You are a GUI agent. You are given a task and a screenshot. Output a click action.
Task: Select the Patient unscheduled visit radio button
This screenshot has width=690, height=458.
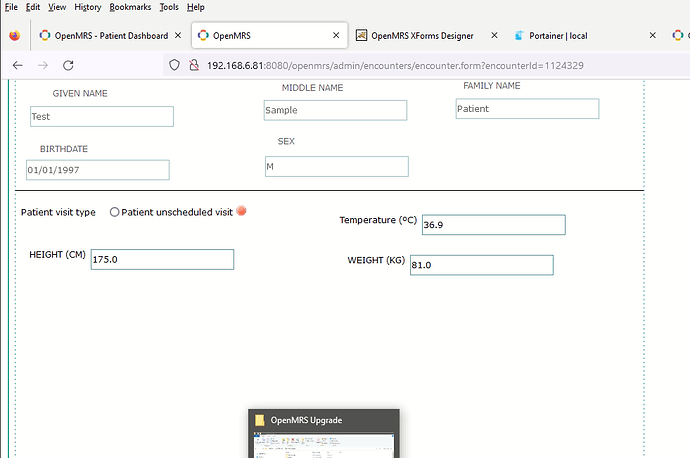tap(114, 212)
